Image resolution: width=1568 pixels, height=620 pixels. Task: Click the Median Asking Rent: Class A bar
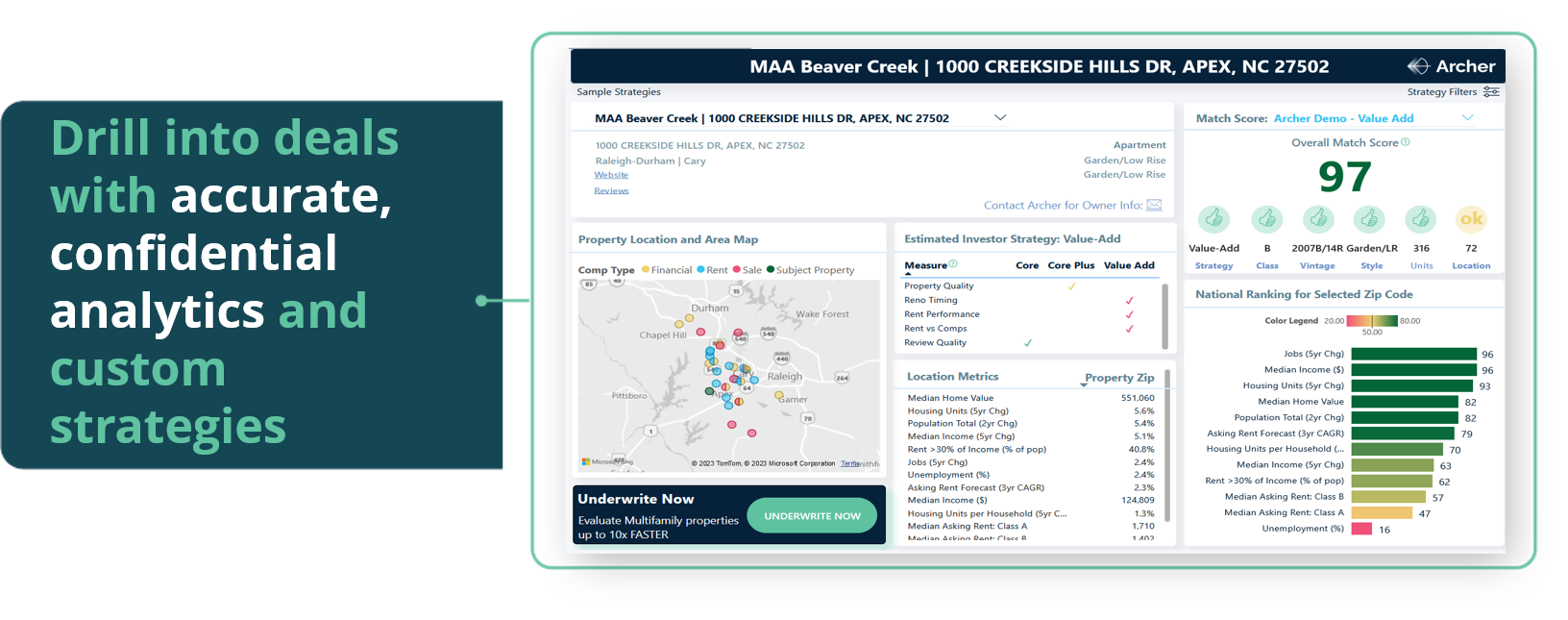[1382, 512]
